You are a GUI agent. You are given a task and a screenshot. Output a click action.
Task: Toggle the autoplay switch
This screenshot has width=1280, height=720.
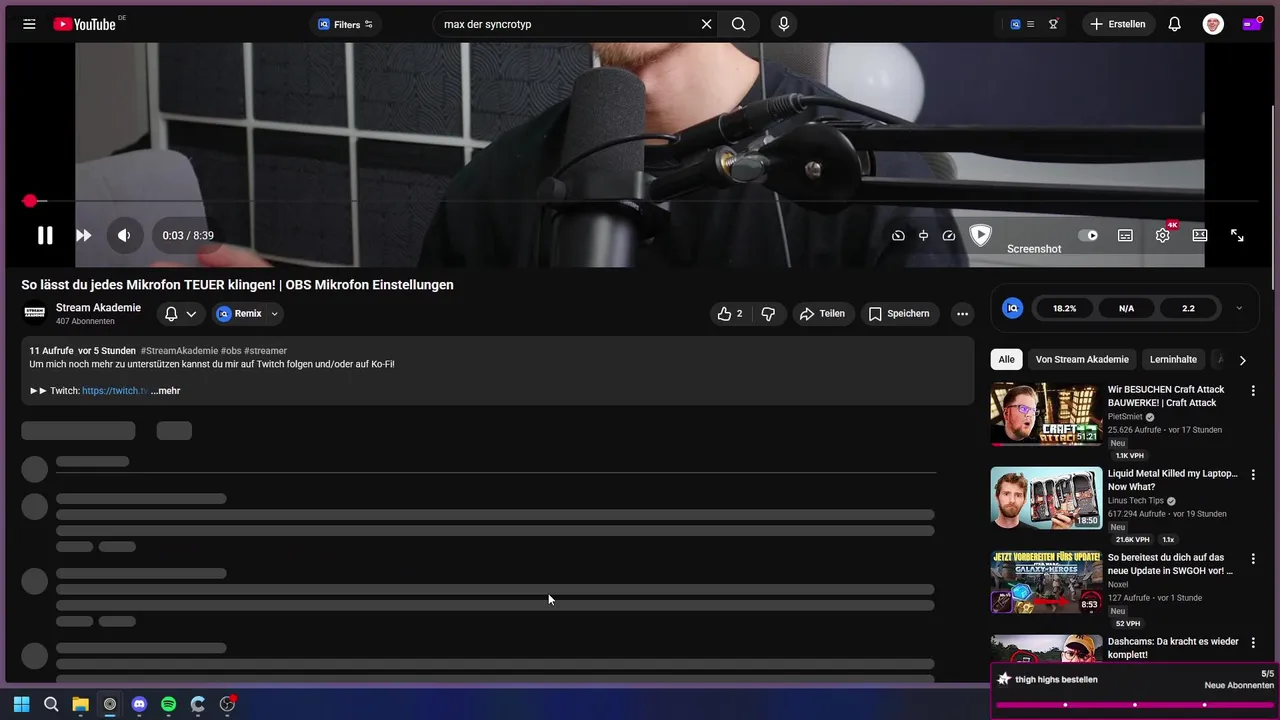coord(1088,235)
